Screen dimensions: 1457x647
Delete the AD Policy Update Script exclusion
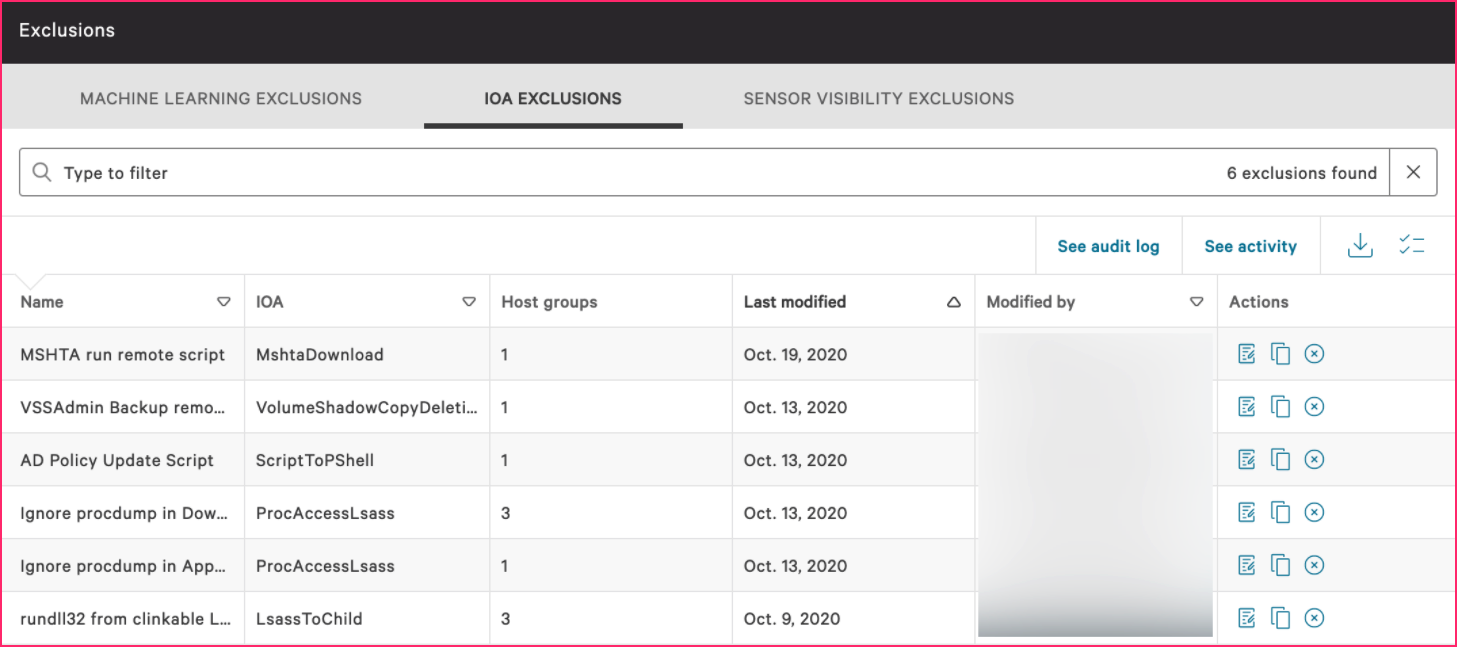point(1315,460)
